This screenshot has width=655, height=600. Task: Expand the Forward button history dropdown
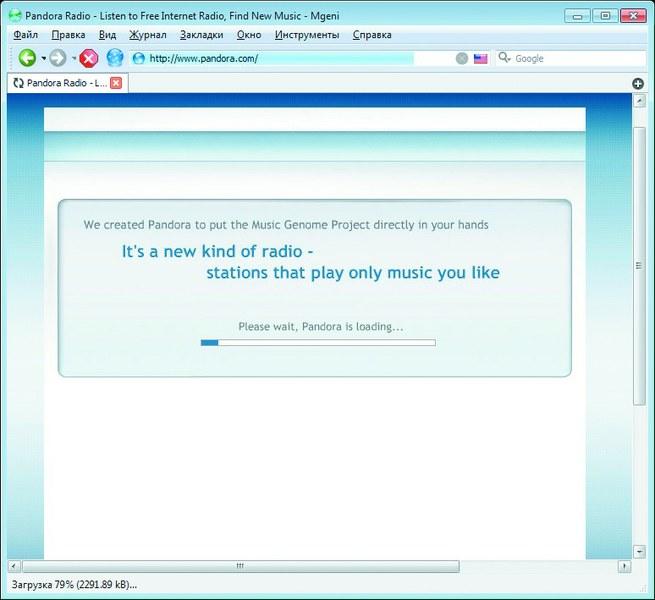(74, 58)
